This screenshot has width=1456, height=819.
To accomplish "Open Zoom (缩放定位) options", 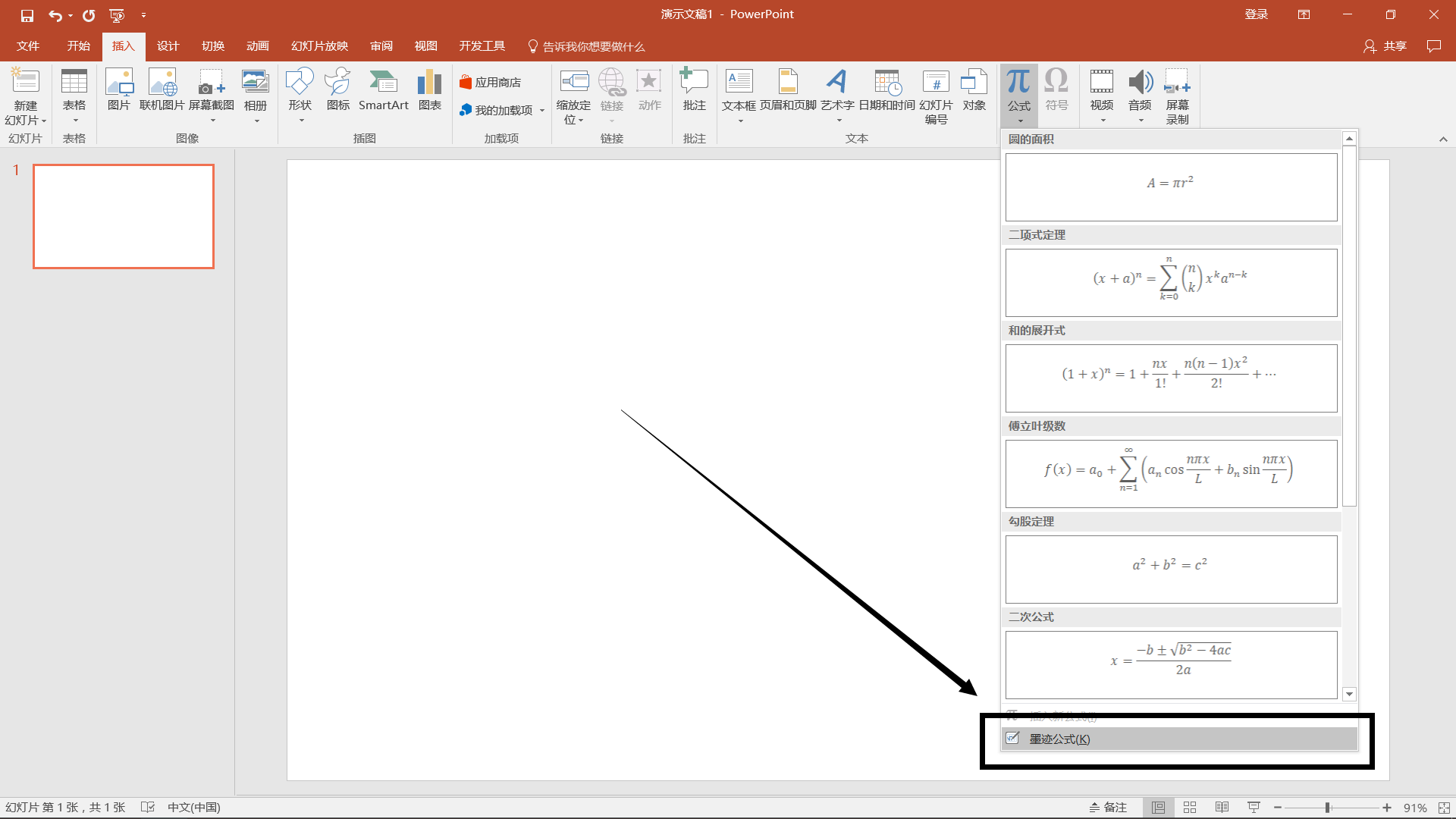I will 573,96.
